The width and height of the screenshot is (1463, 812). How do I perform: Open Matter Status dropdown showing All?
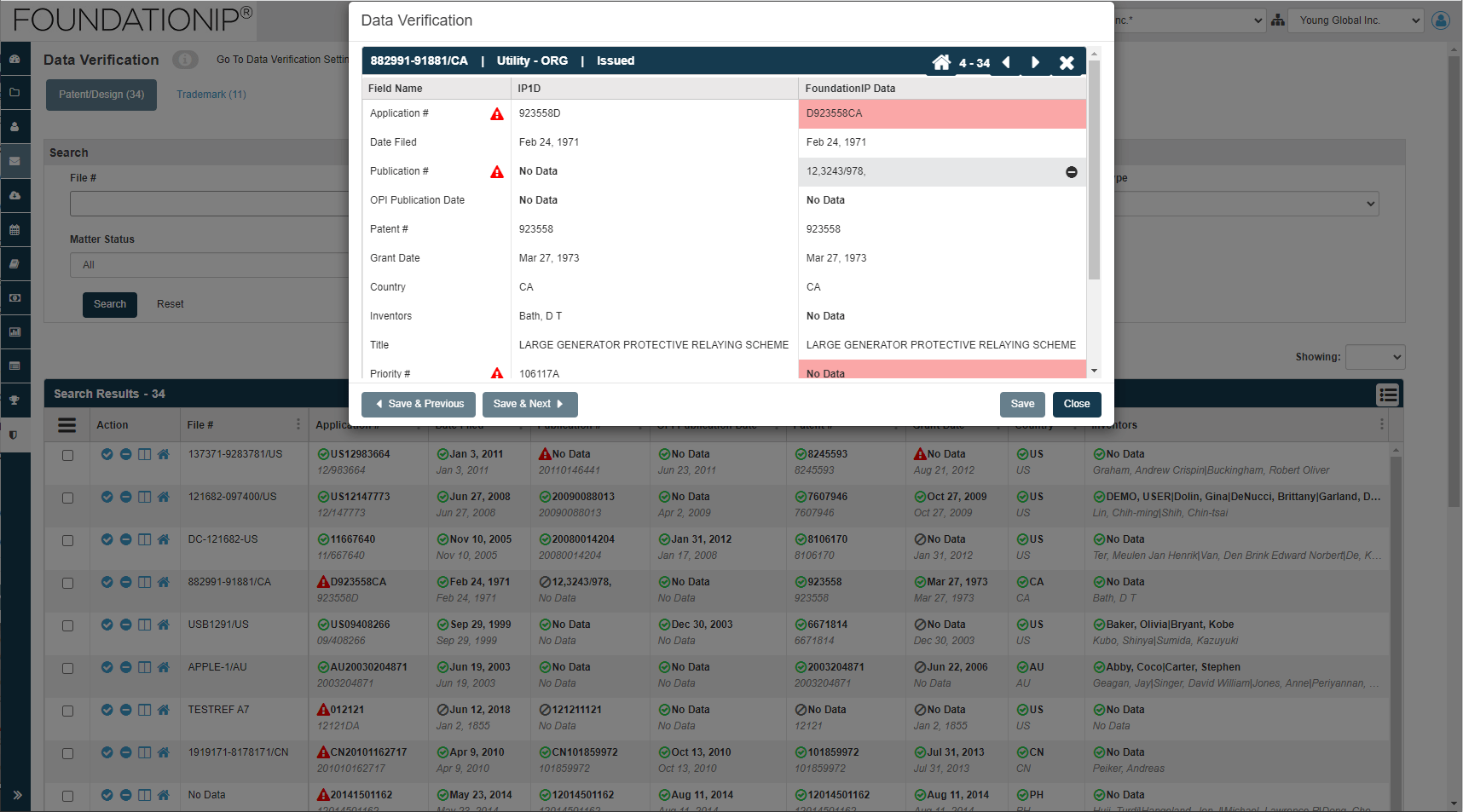click(209, 265)
